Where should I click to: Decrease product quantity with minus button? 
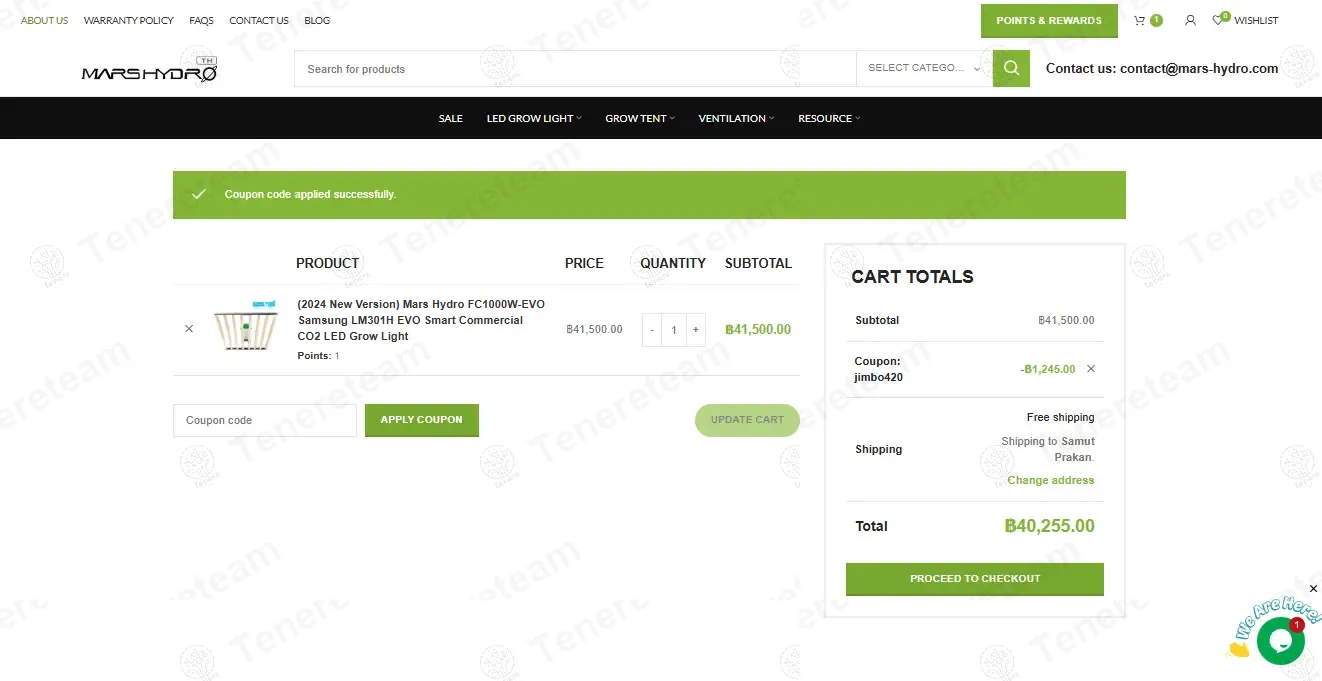(x=652, y=330)
